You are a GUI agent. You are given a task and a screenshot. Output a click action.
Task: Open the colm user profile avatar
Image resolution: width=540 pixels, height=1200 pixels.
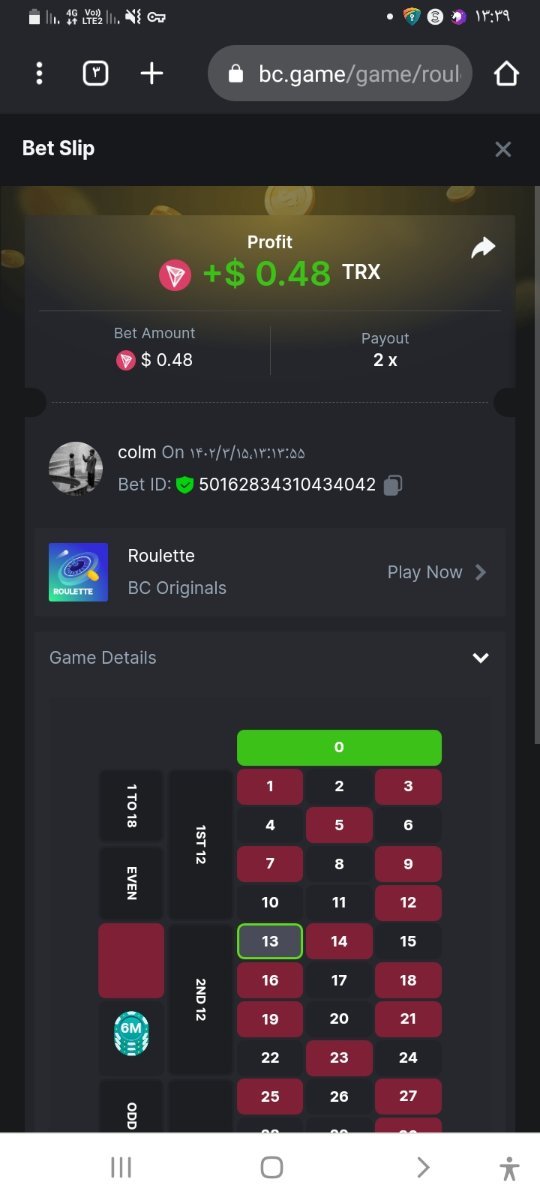click(76, 468)
